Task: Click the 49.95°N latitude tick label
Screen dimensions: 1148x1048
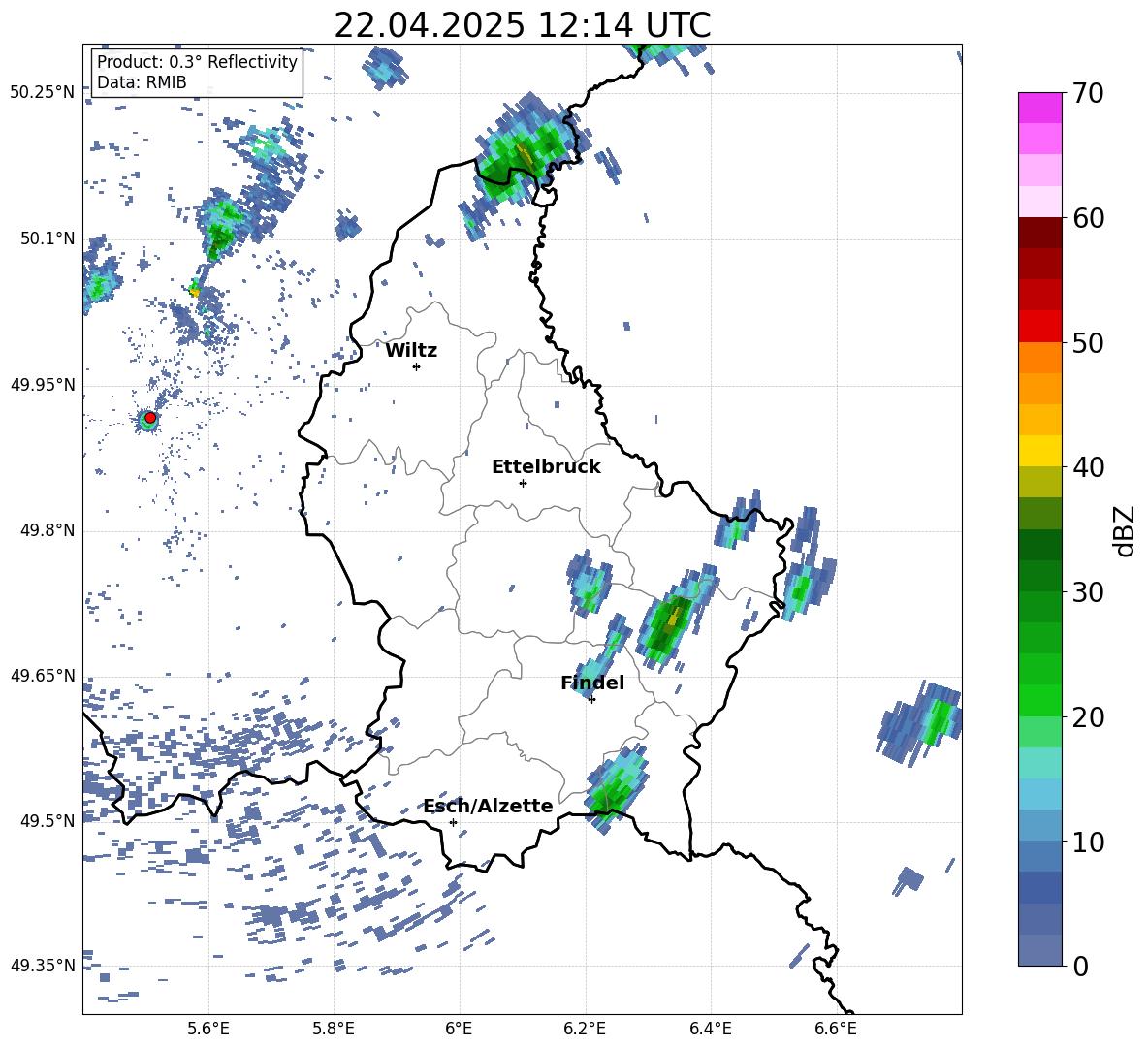Action: click(43, 385)
